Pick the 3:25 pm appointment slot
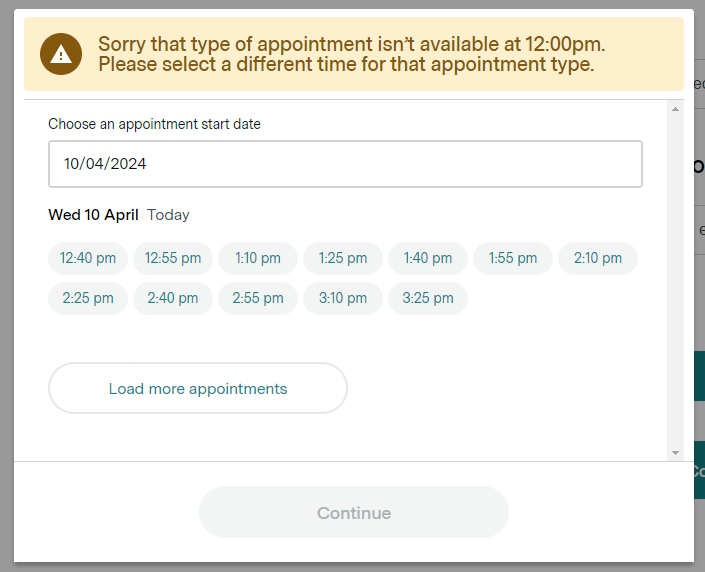 coord(428,298)
